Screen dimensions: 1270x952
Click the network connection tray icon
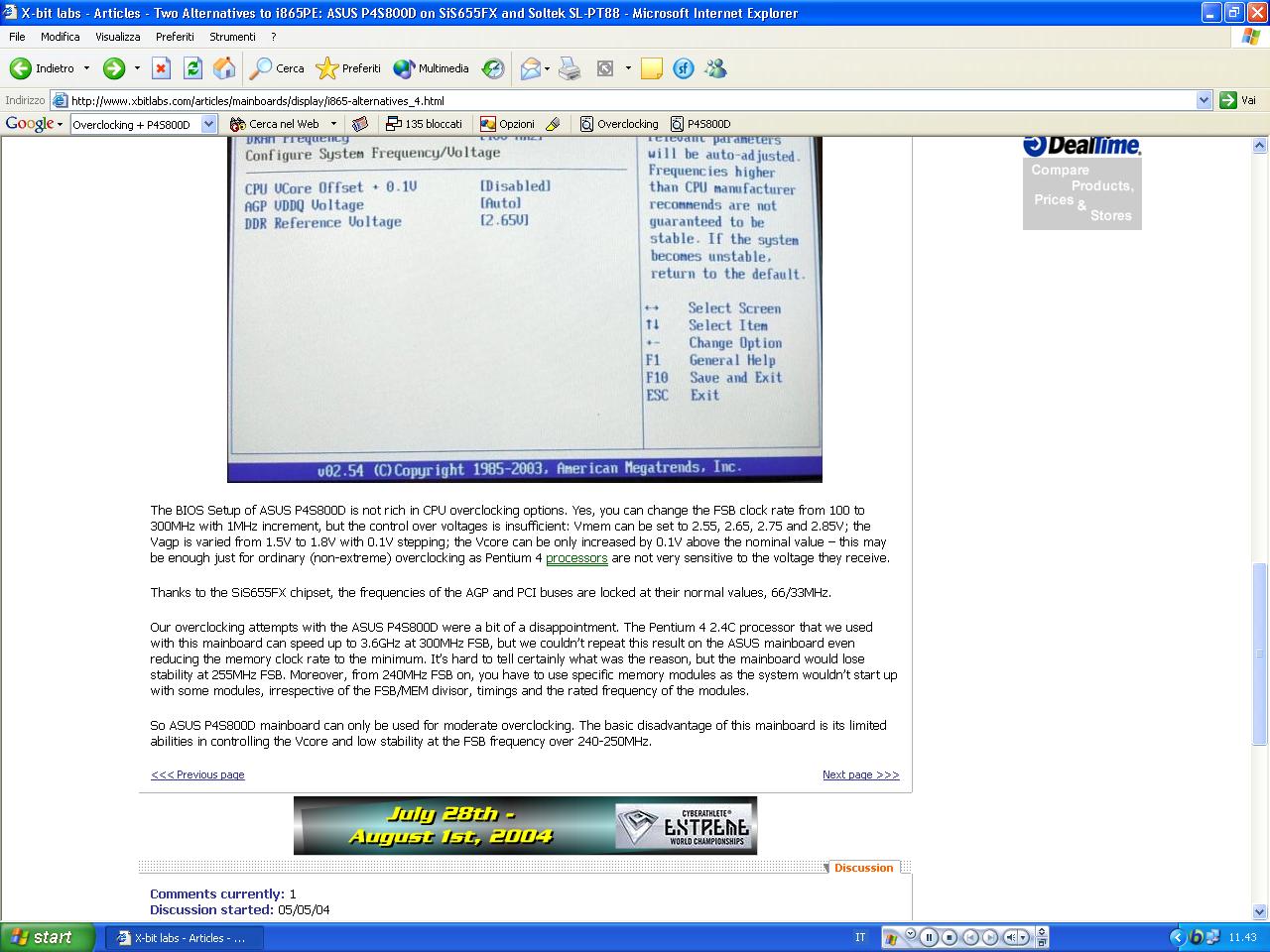(x=1214, y=937)
